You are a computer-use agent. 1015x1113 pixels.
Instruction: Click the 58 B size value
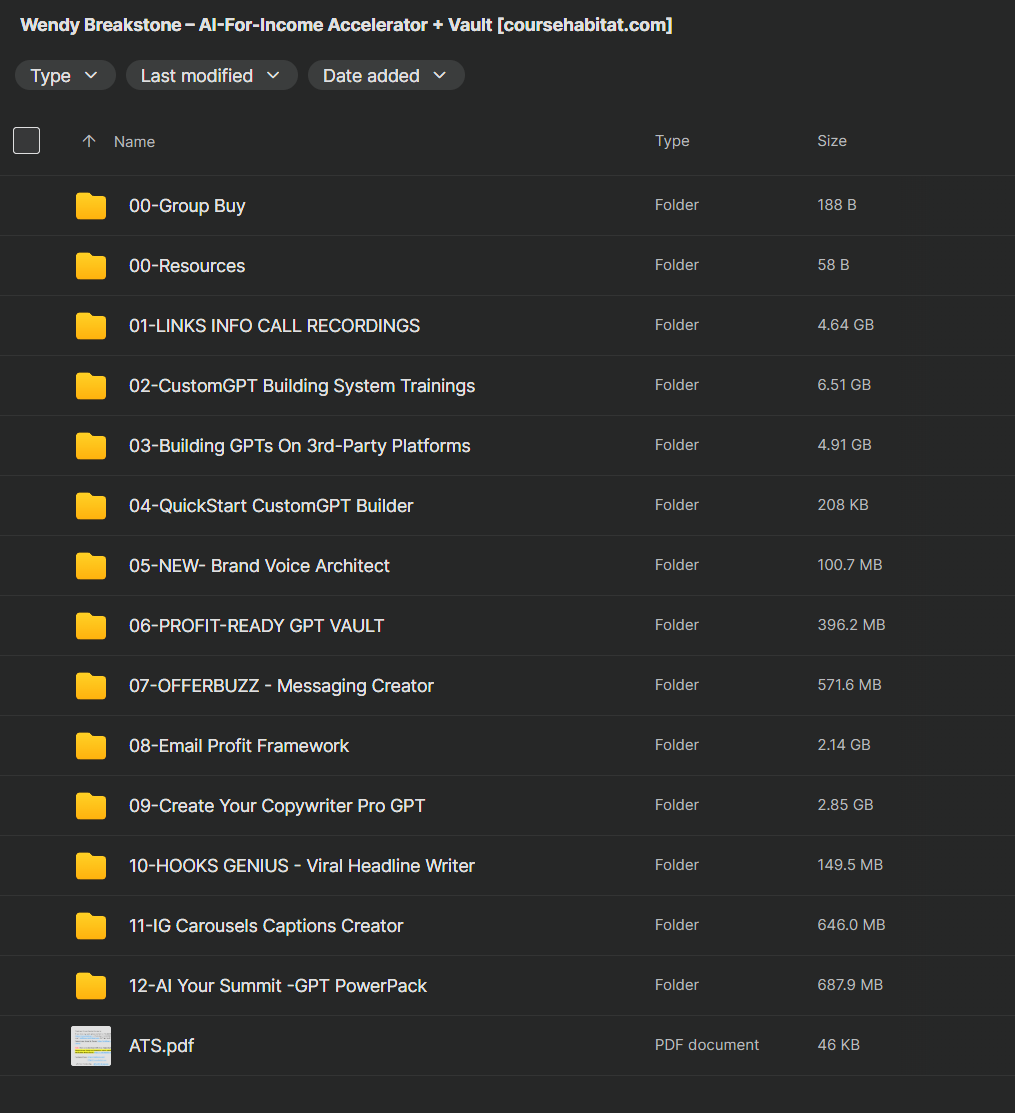tap(833, 265)
